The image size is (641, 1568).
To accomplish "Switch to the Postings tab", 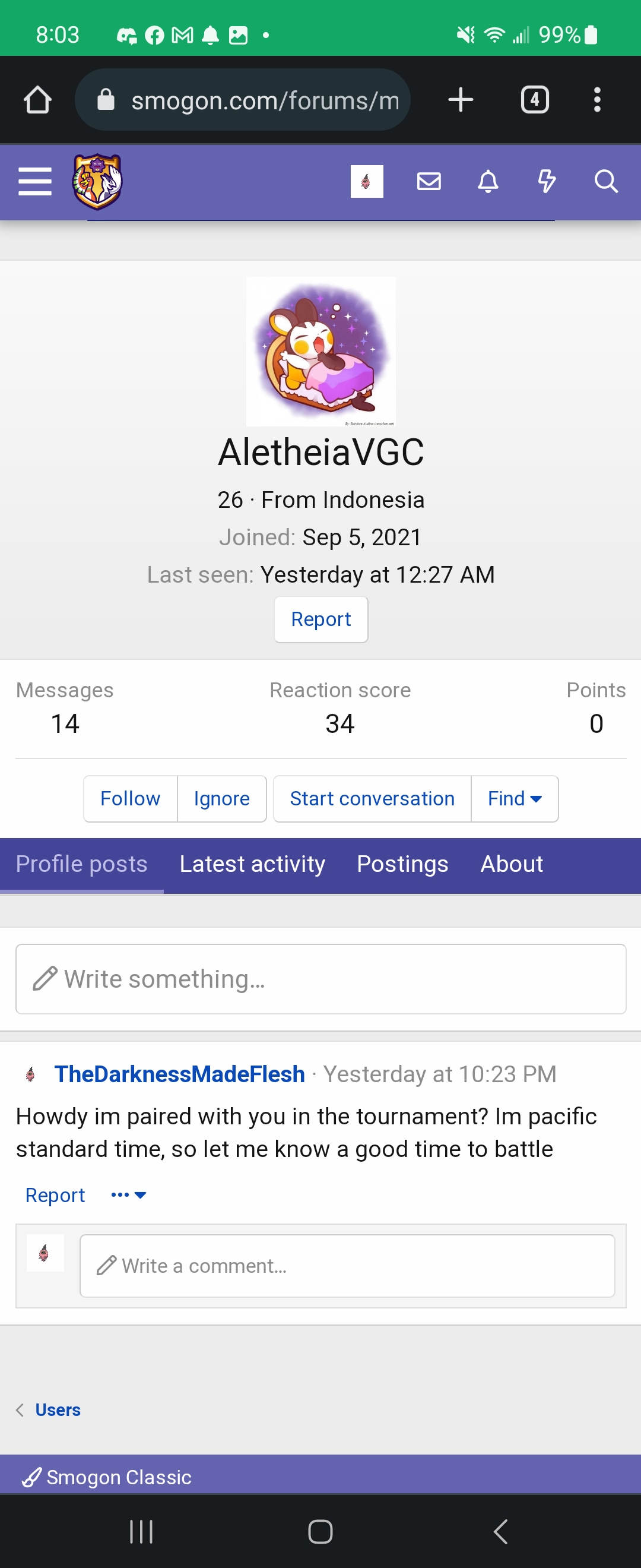I will (402, 864).
